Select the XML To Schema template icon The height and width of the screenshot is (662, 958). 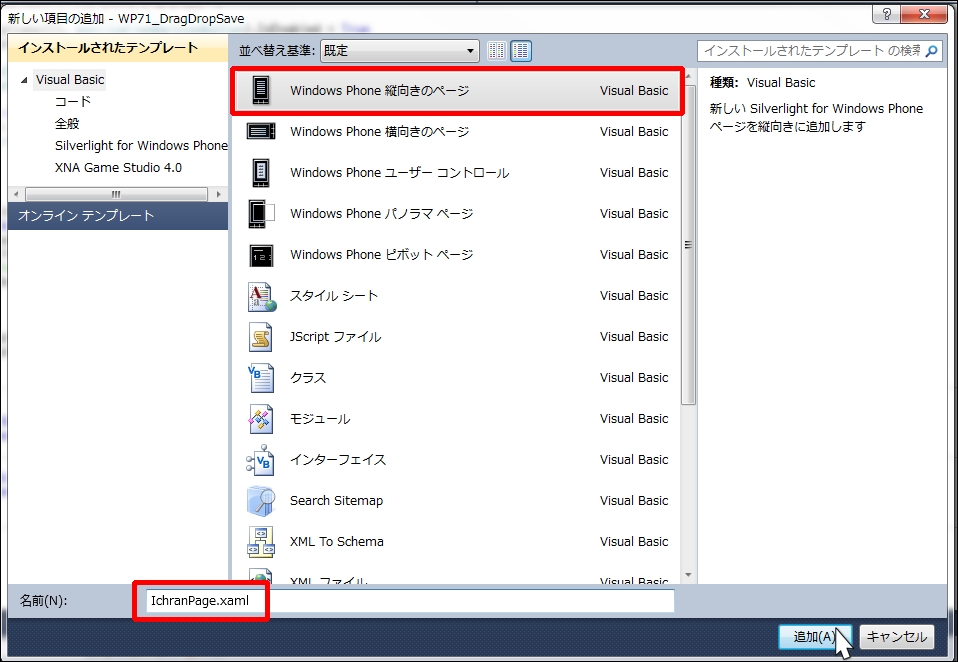tap(261, 542)
